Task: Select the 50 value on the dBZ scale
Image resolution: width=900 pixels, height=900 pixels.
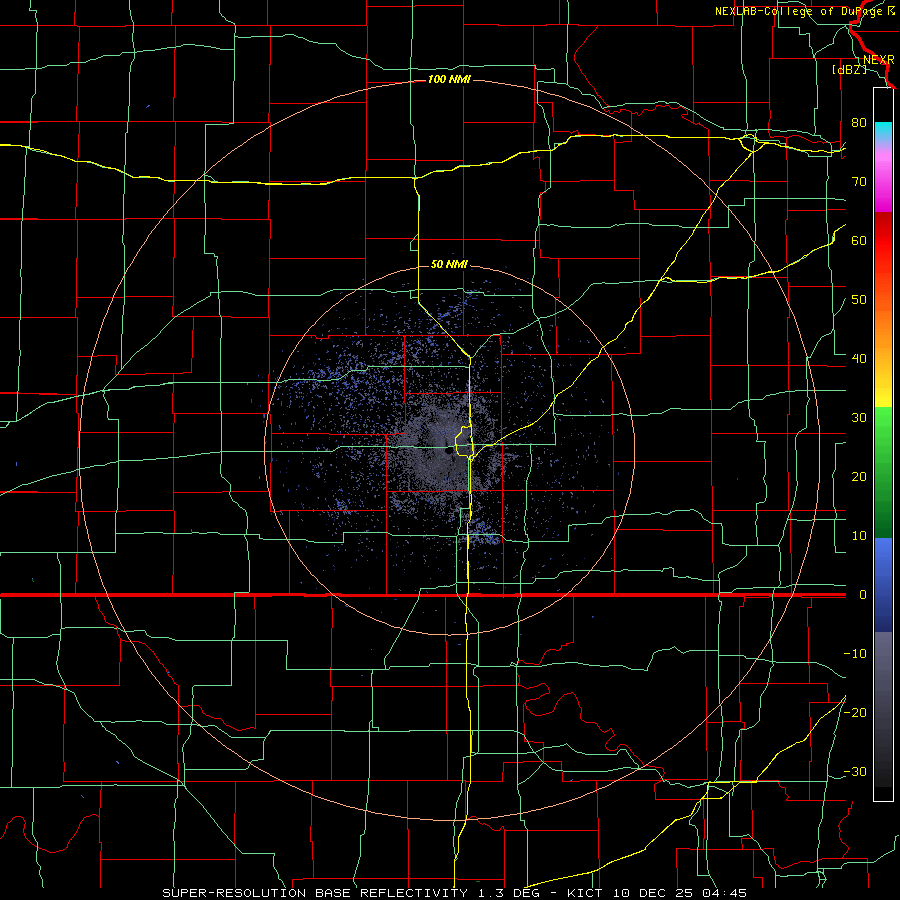Action: point(859,300)
